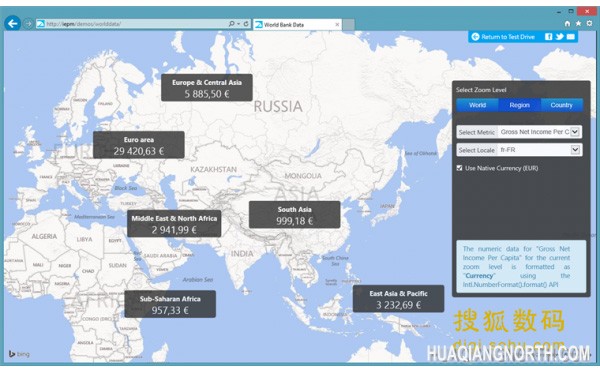Select the Country zoom level tab
This screenshot has width=600, height=375.
point(561,105)
